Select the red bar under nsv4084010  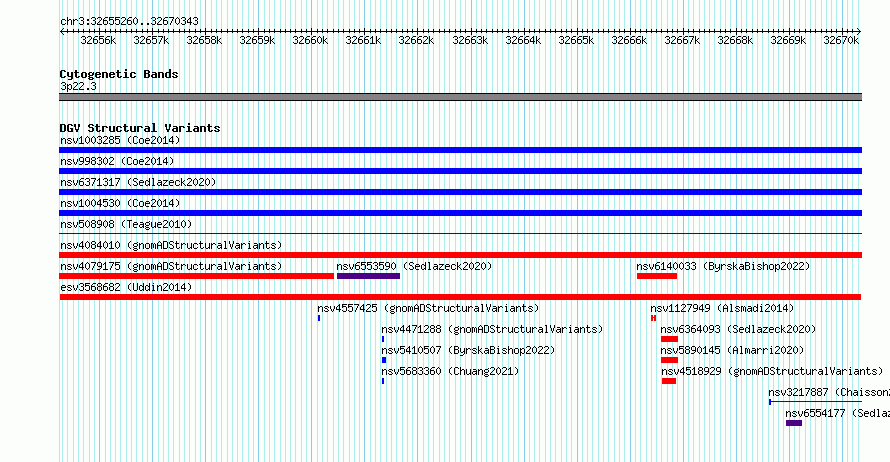click(x=460, y=255)
